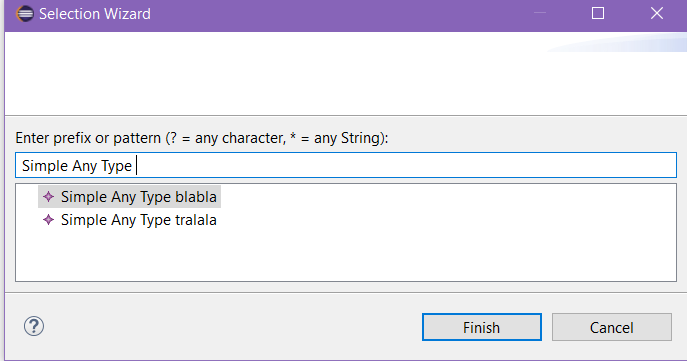Select the star icon beside tralala entry
The image size is (687, 361).
coord(48,219)
